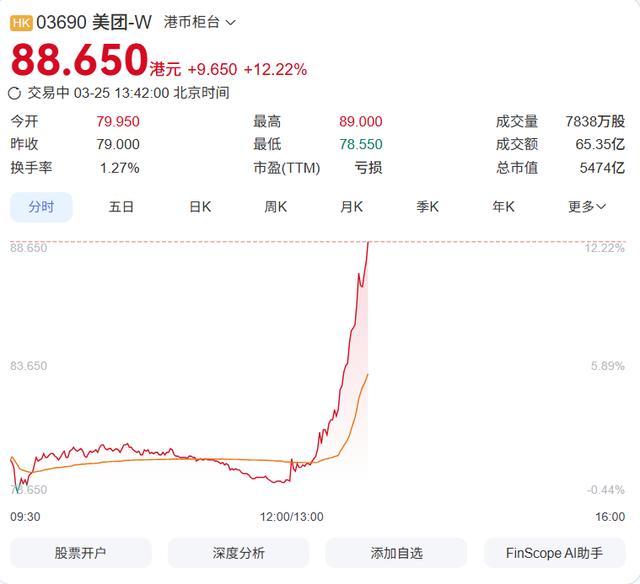Click the 市盈(TTM) value 亏损
The image size is (640, 584).
point(368,168)
